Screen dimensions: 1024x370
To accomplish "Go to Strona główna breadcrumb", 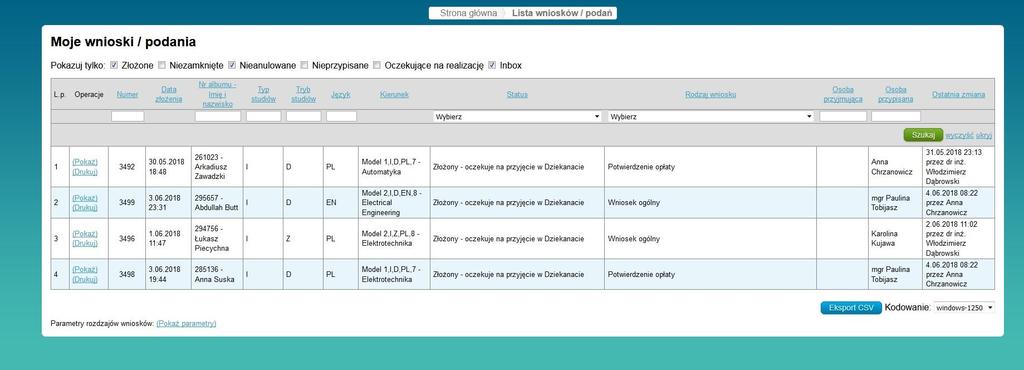I will (x=468, y=13).
